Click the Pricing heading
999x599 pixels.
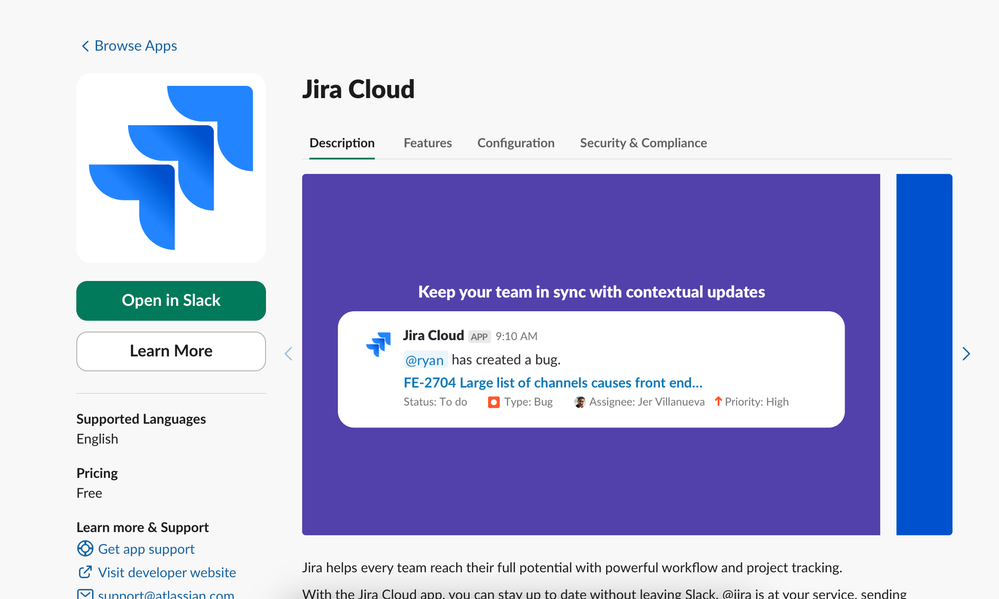pos(97,473)
